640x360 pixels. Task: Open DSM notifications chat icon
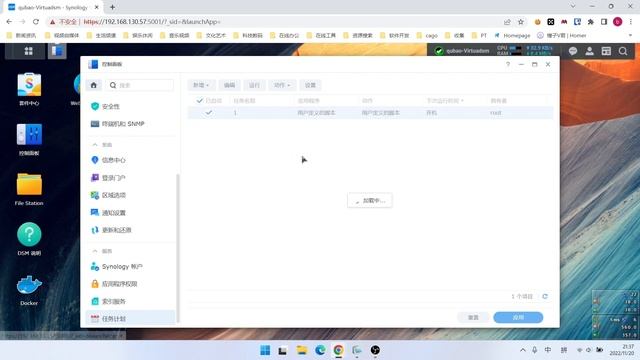[573, 51]
